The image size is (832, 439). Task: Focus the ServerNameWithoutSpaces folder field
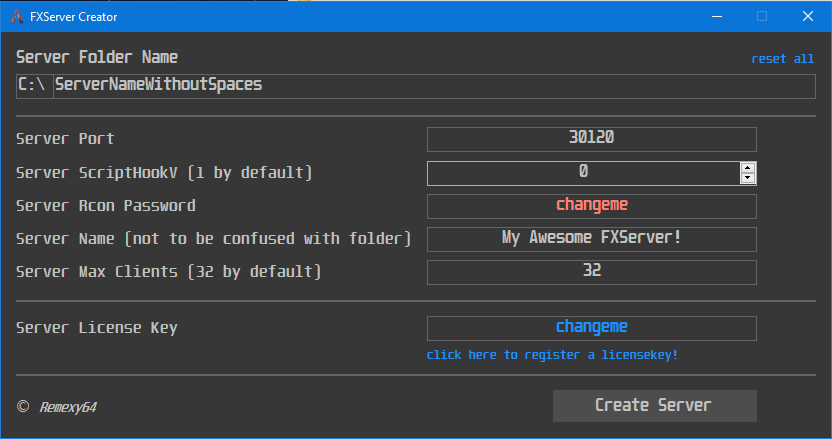tap(434, 86)
